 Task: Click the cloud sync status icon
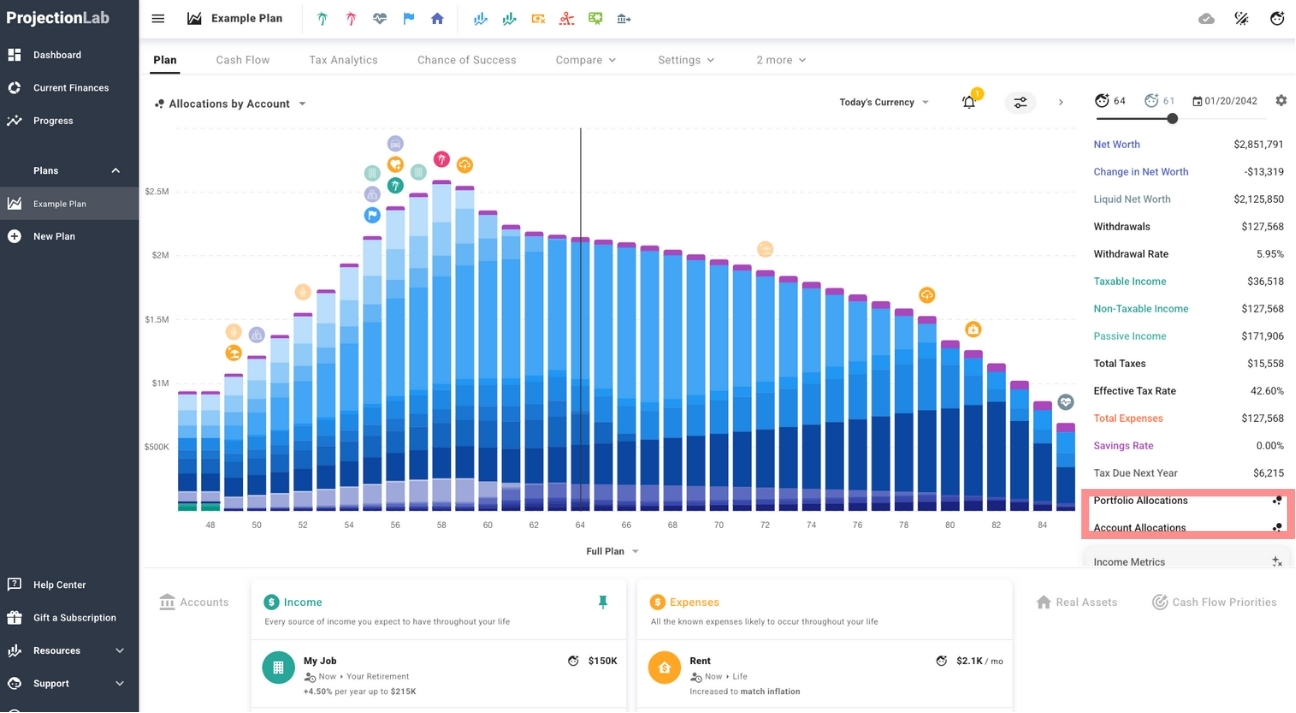(1207, 18)
